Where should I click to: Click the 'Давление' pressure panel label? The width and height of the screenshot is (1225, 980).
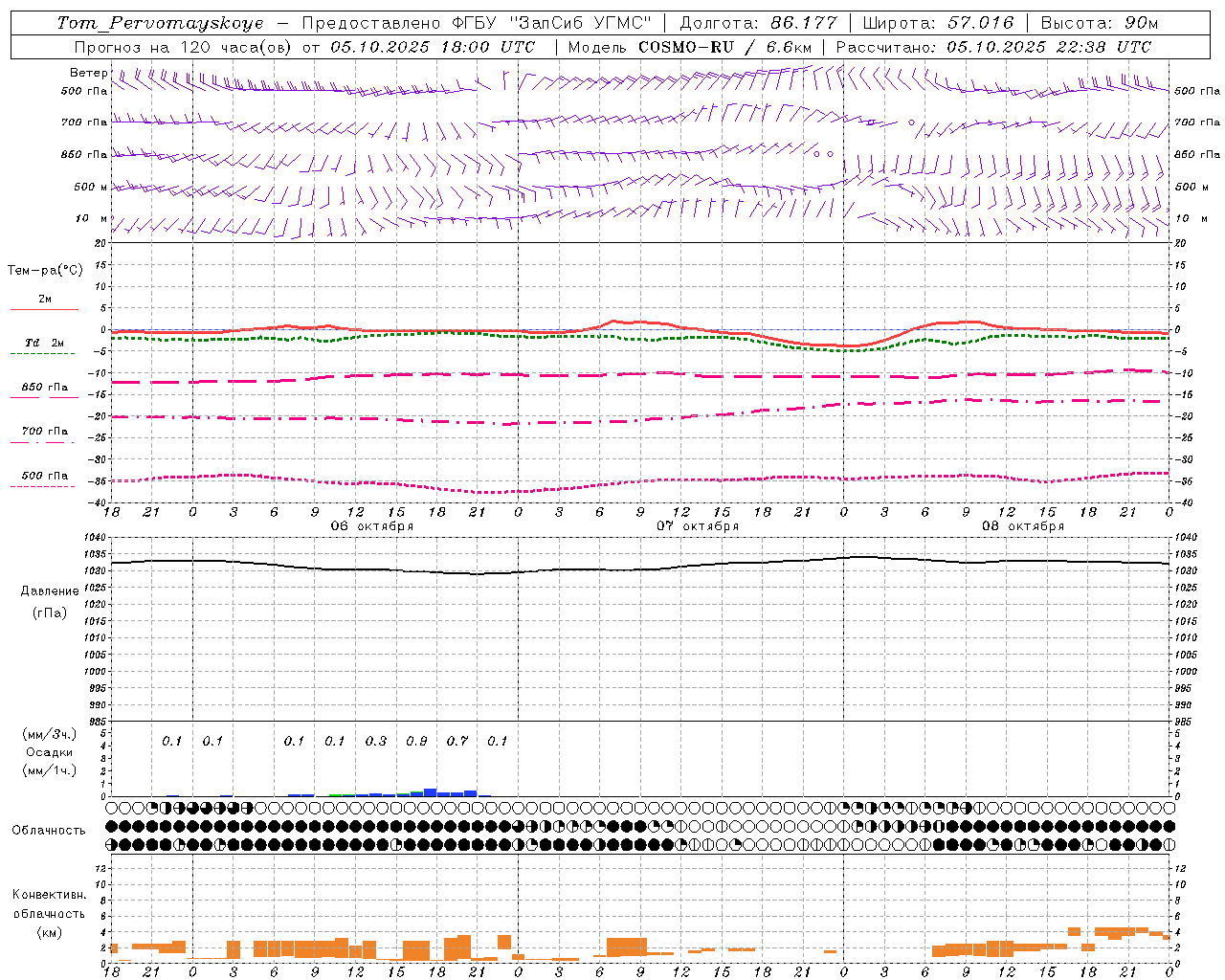[49, 591]
